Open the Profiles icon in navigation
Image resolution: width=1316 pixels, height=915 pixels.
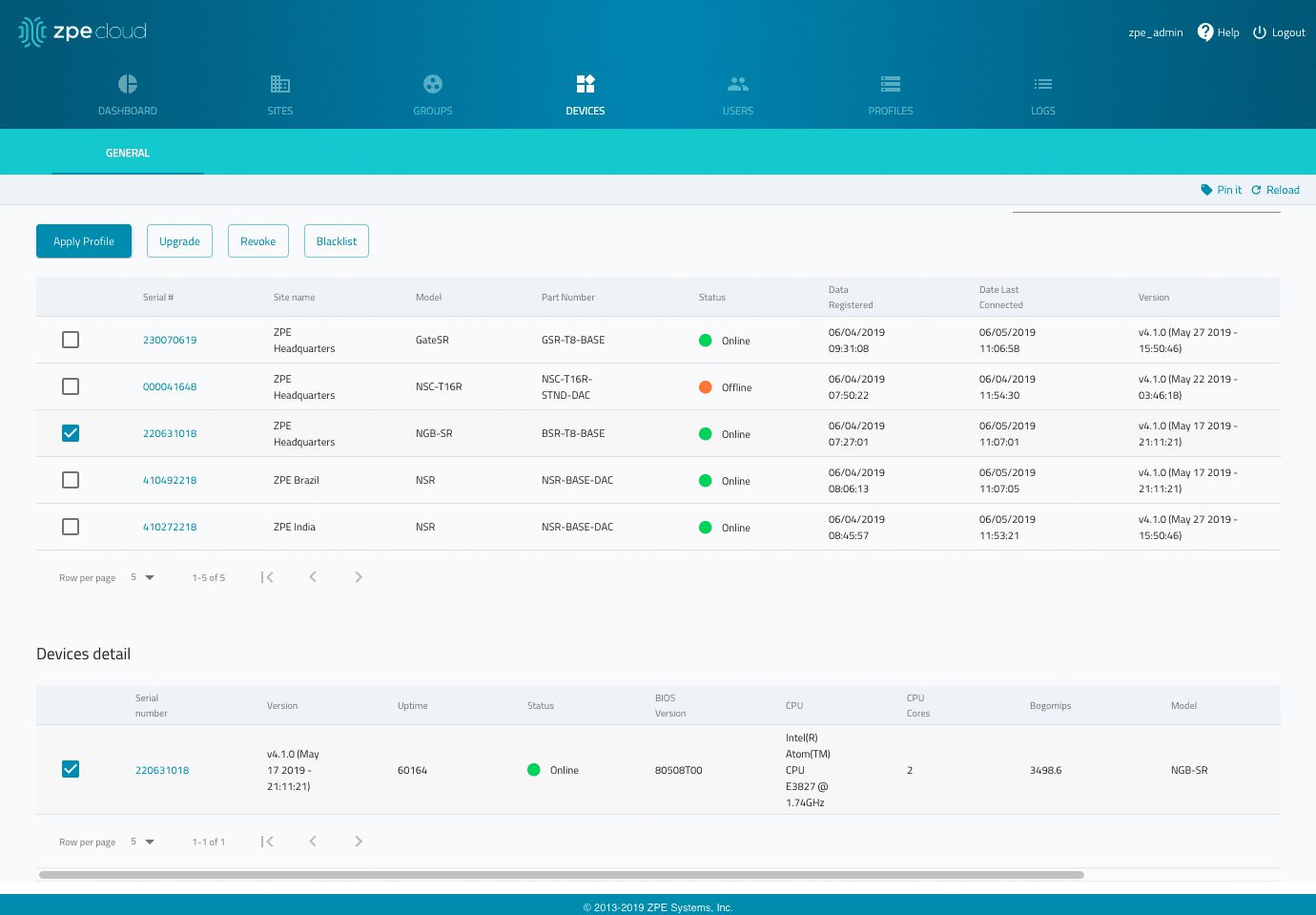tap(891, 84)
